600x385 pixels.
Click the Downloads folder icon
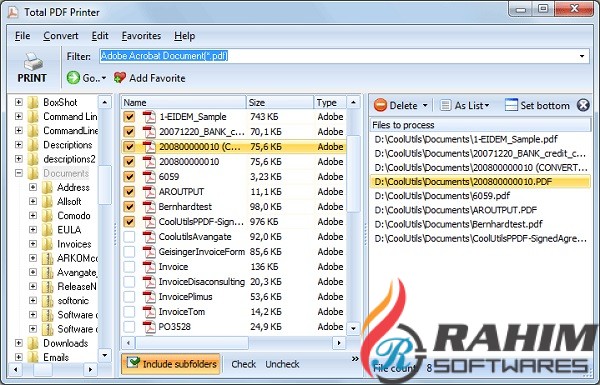pos(34,343)
